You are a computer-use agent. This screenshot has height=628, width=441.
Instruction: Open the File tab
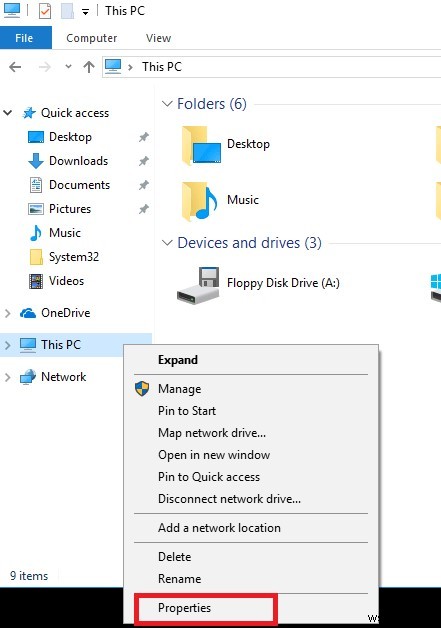pos(24,38)
